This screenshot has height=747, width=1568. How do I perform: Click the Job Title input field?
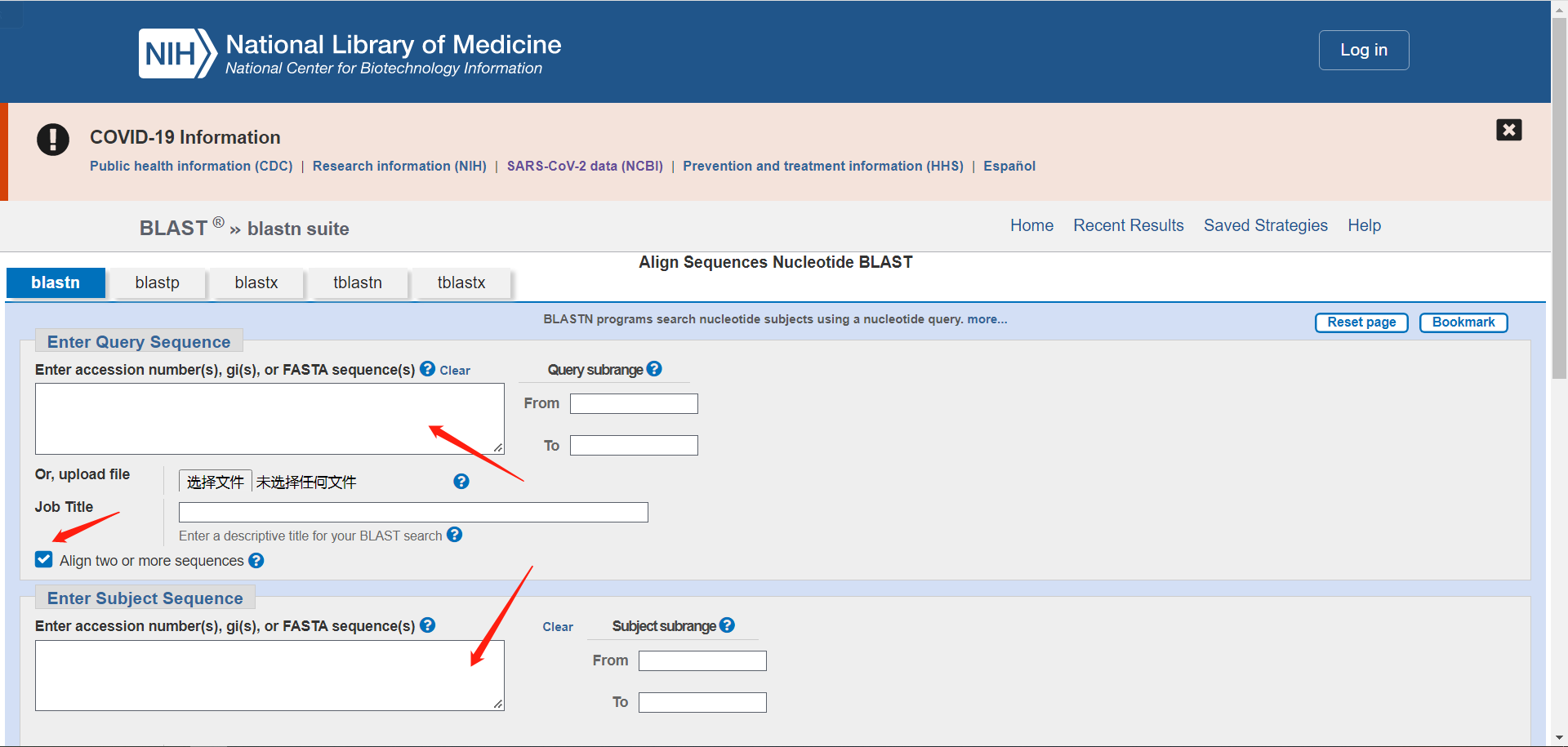tap(413, 512)
